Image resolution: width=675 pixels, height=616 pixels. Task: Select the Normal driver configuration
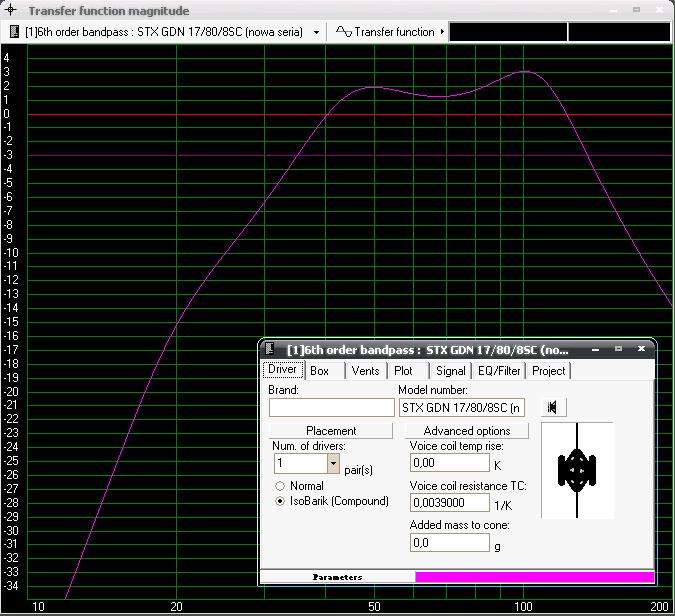pos(280,486)
